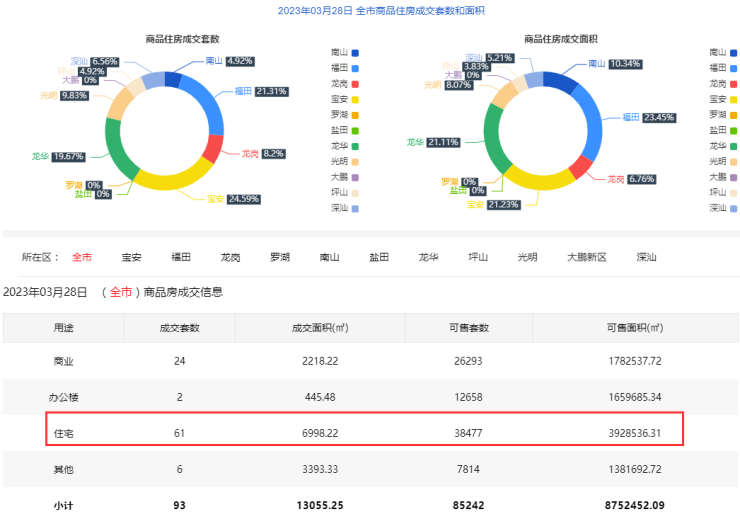
Task: Click the yellow 宝安 legend marker in right chart
Action: point(733,99)
